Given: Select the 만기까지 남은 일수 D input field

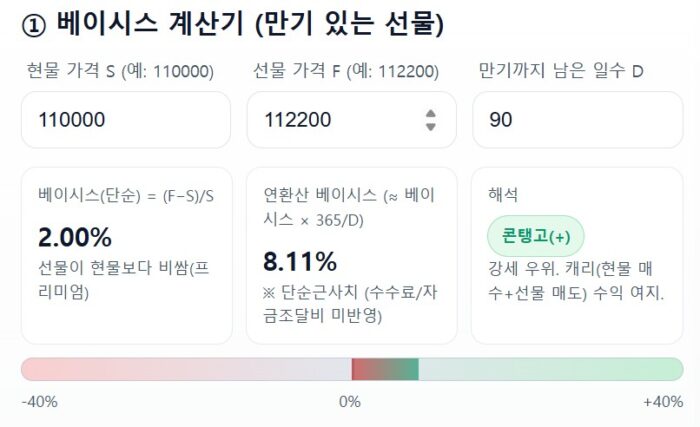Looking at the screenshot, I should pos(577,120).
